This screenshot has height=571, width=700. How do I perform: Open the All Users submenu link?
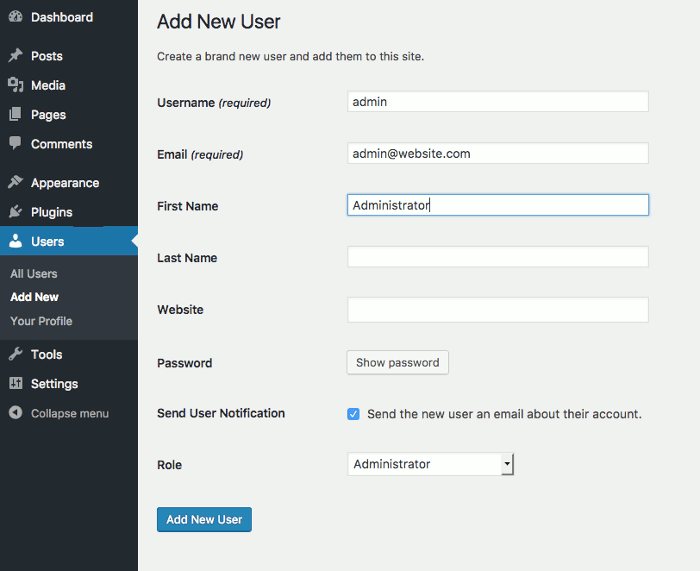click(x=34, y=274)
